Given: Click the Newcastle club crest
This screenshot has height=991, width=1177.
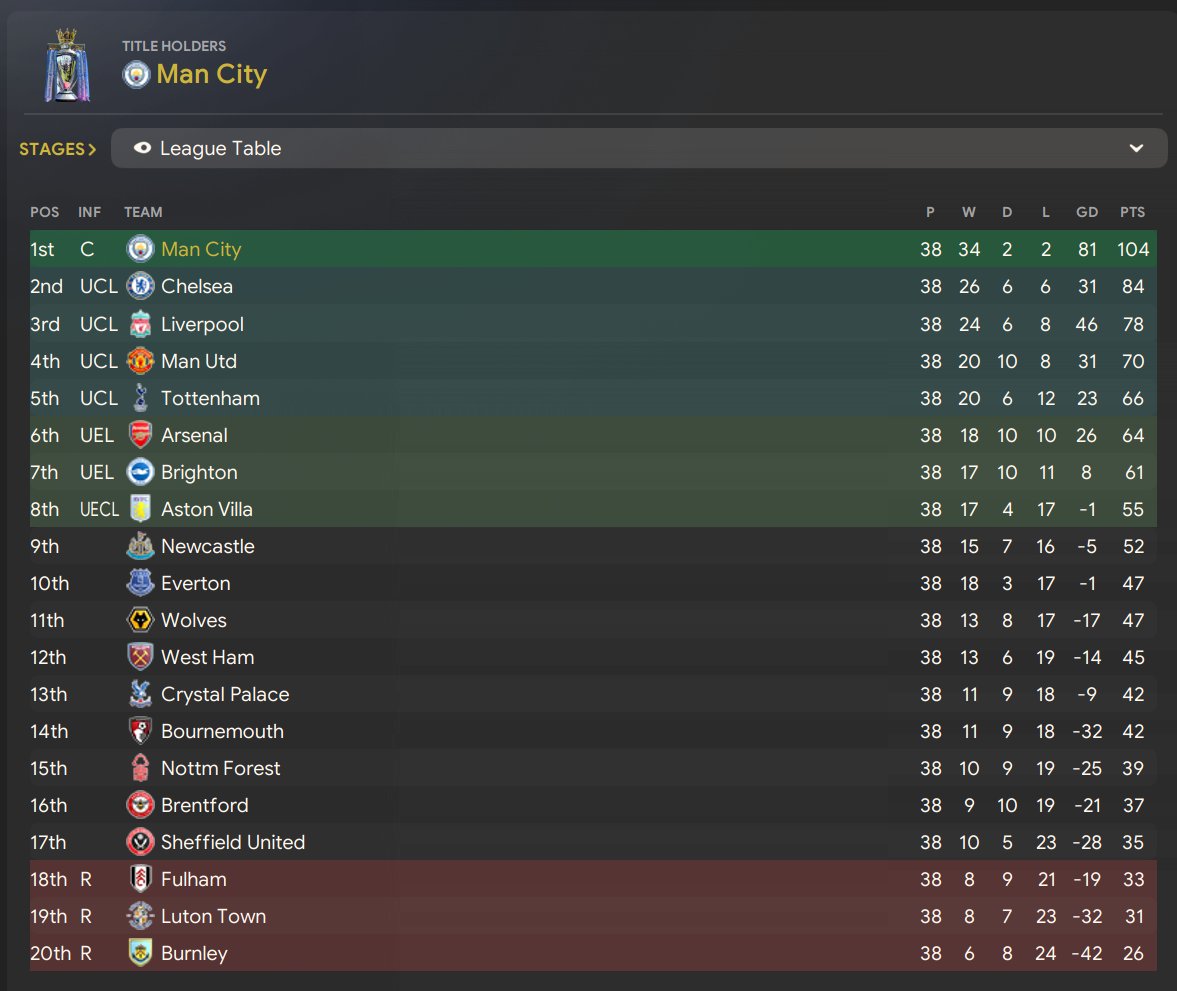Looking at the screenshot, I should pyautogui.click(x=140, y=546).
